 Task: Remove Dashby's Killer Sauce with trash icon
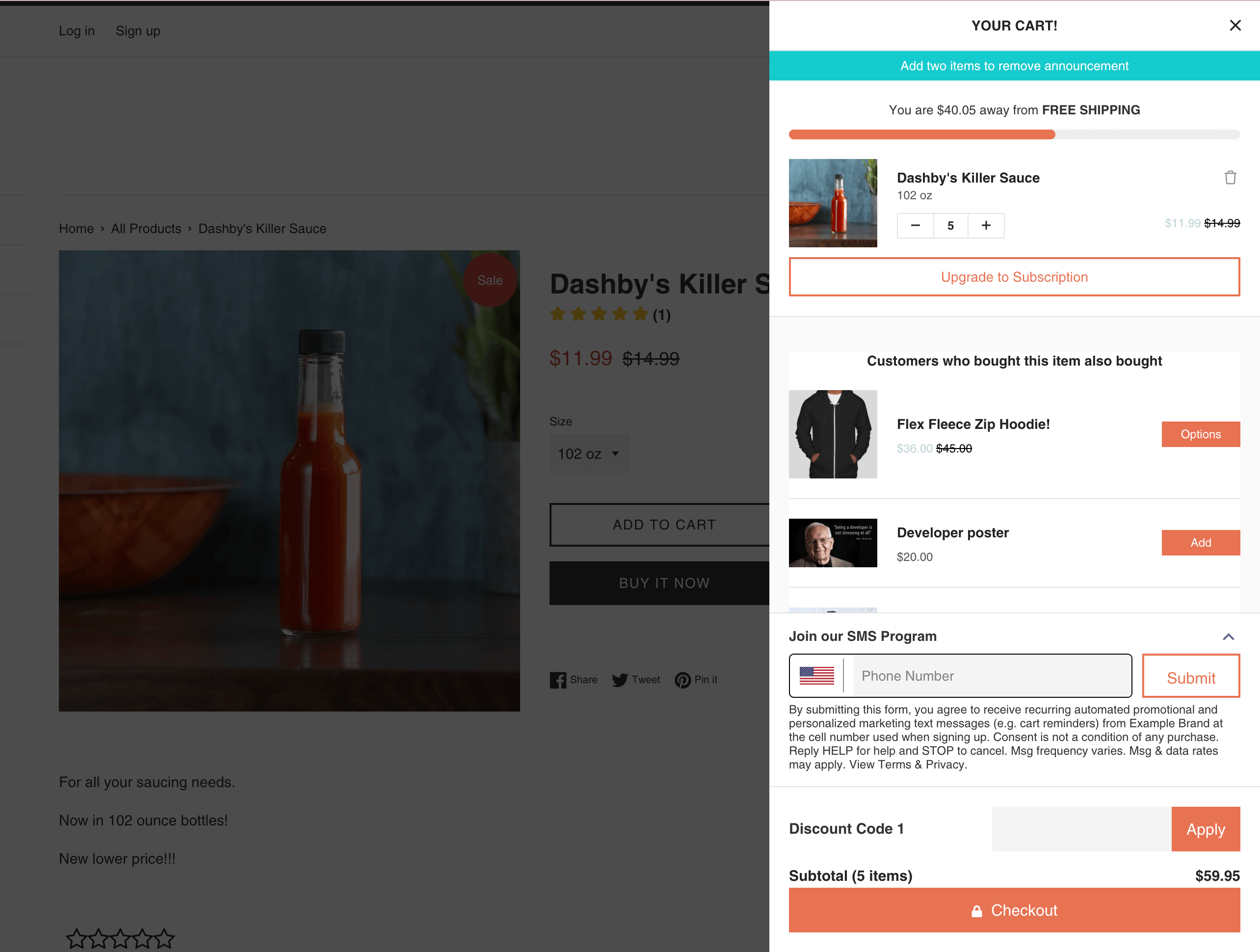click(x=1230, y=178)
